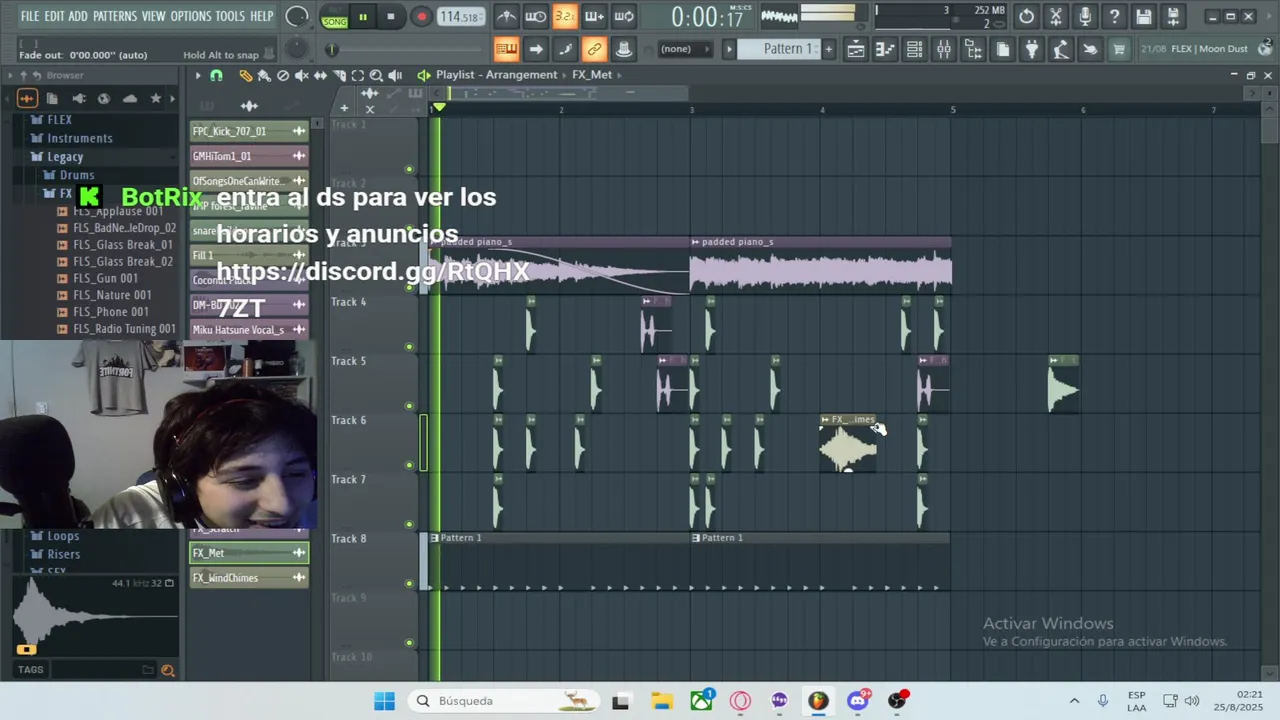This screenshot has width=1280, height=720.
Task: Open the EDIT menu
Action: tap(54, 16)
